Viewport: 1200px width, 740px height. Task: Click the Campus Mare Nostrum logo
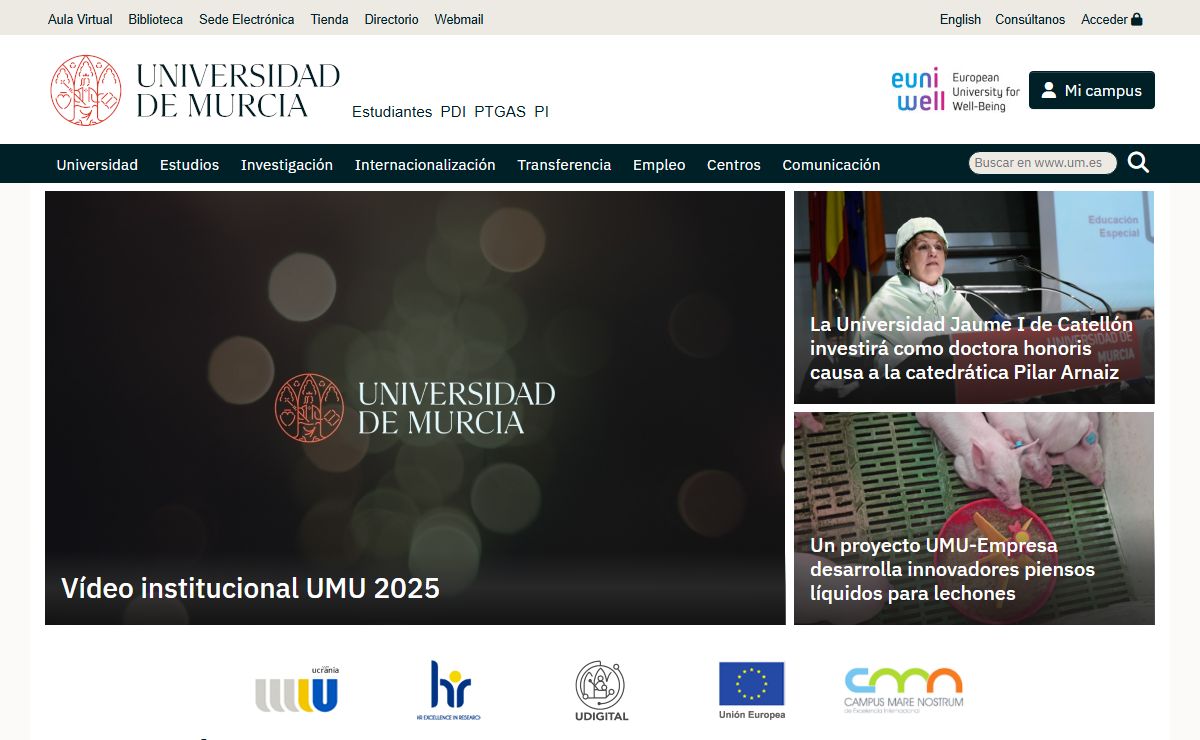point(903,690)
